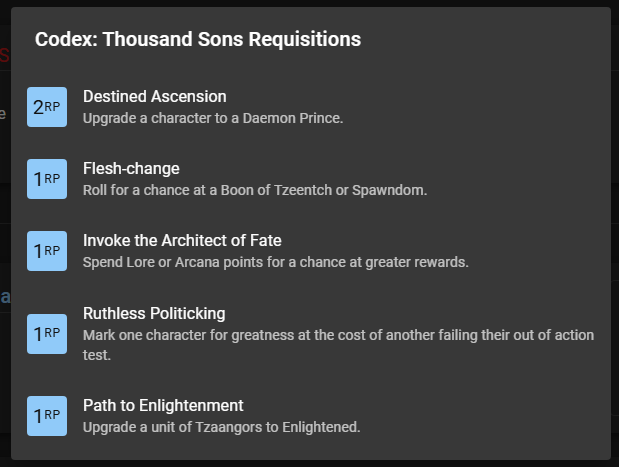Click the 'Roll for a chance at a Boon' description
The image size is (619, 467).
coord(255,190)
